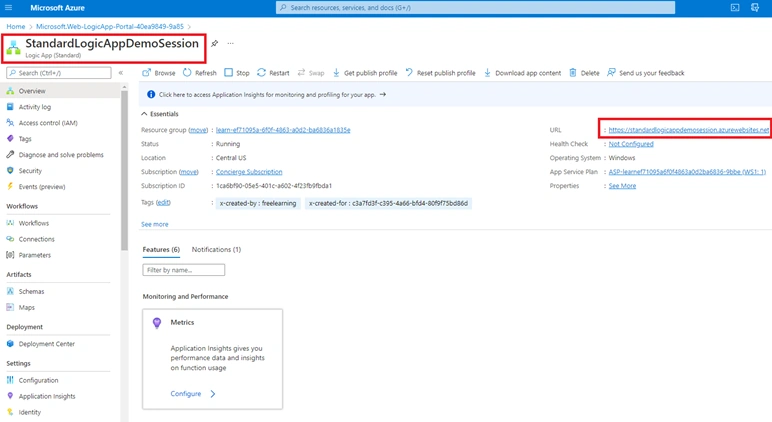Click move next to Resource group
Image resolution: width=772 pixels, height=422 pixels.
tap(198, 130)
